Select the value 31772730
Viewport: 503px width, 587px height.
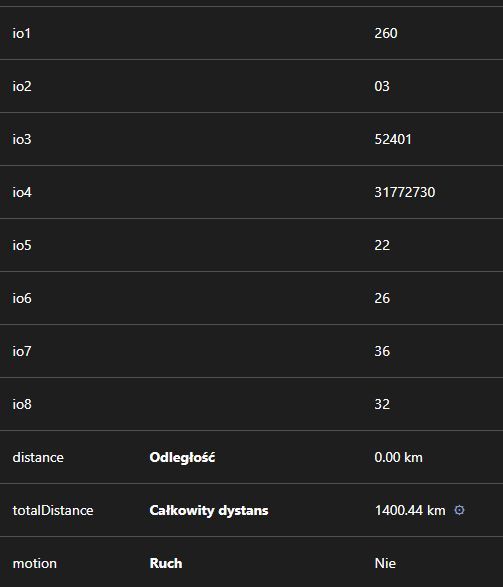405,192
